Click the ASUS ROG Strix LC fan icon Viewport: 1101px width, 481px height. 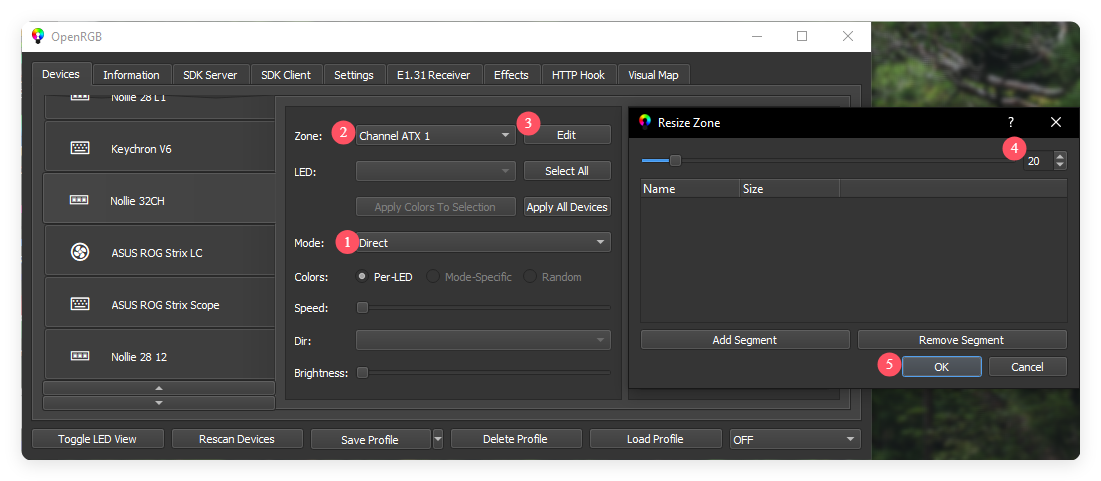pyautogui.click(x=80, y=252)
